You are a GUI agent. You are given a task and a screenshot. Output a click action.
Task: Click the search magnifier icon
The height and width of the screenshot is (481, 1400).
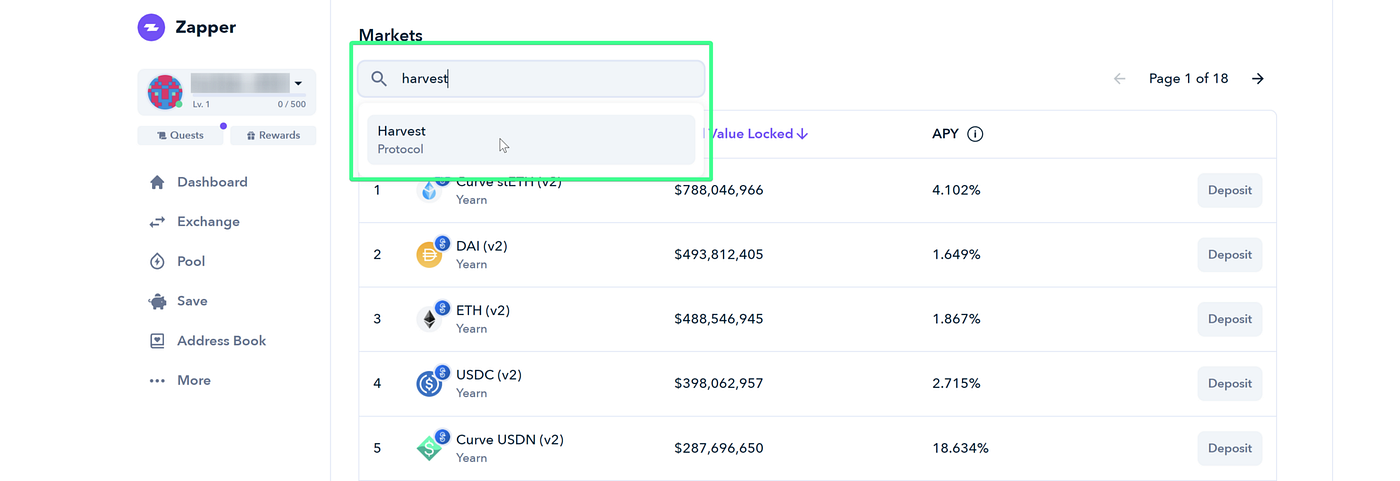379,79
